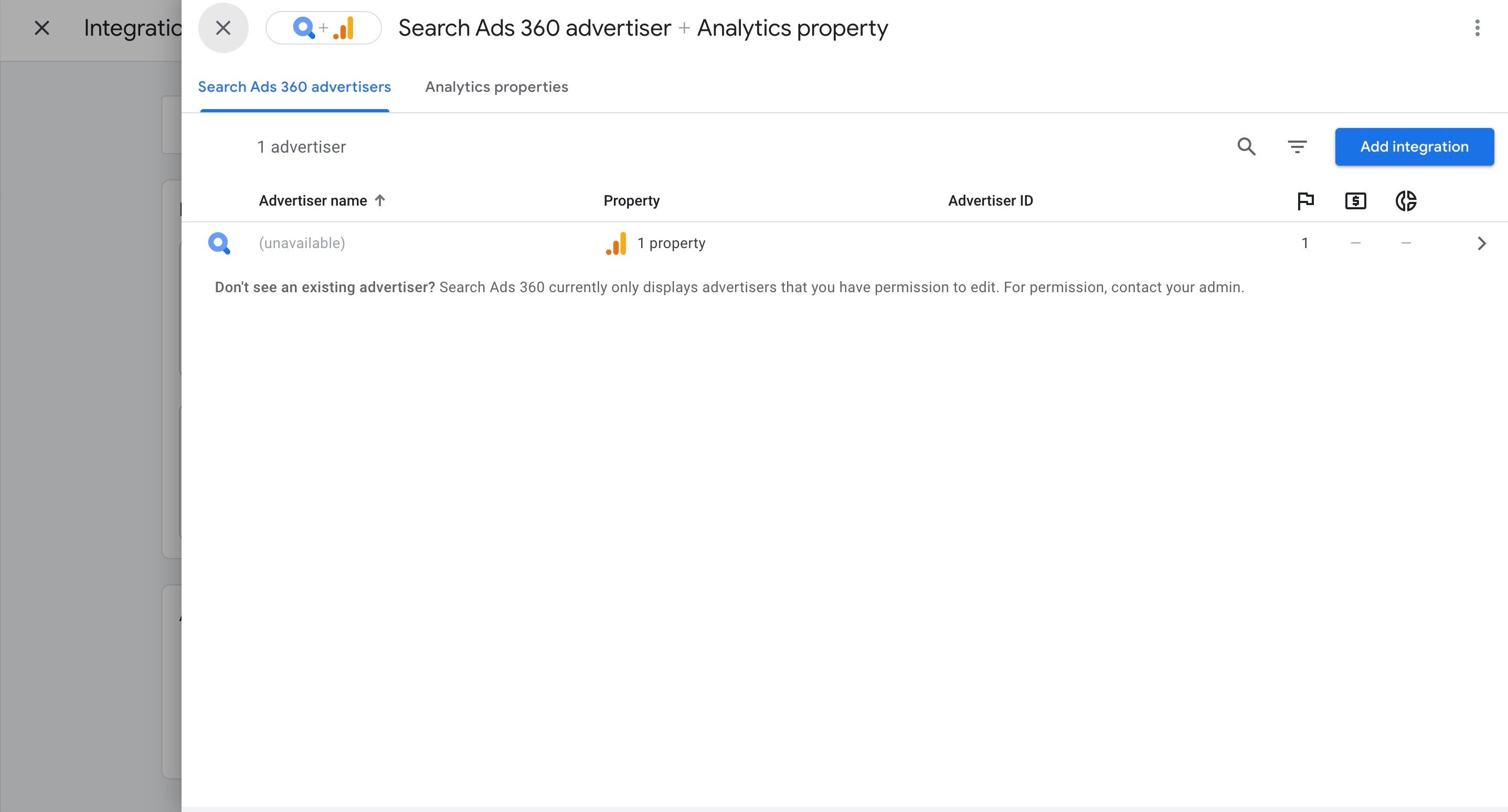Close the Search Ads 360 integration panel
Image resolution: width=1508 pixels, height=812 pixels.
(x=223, y=27)
